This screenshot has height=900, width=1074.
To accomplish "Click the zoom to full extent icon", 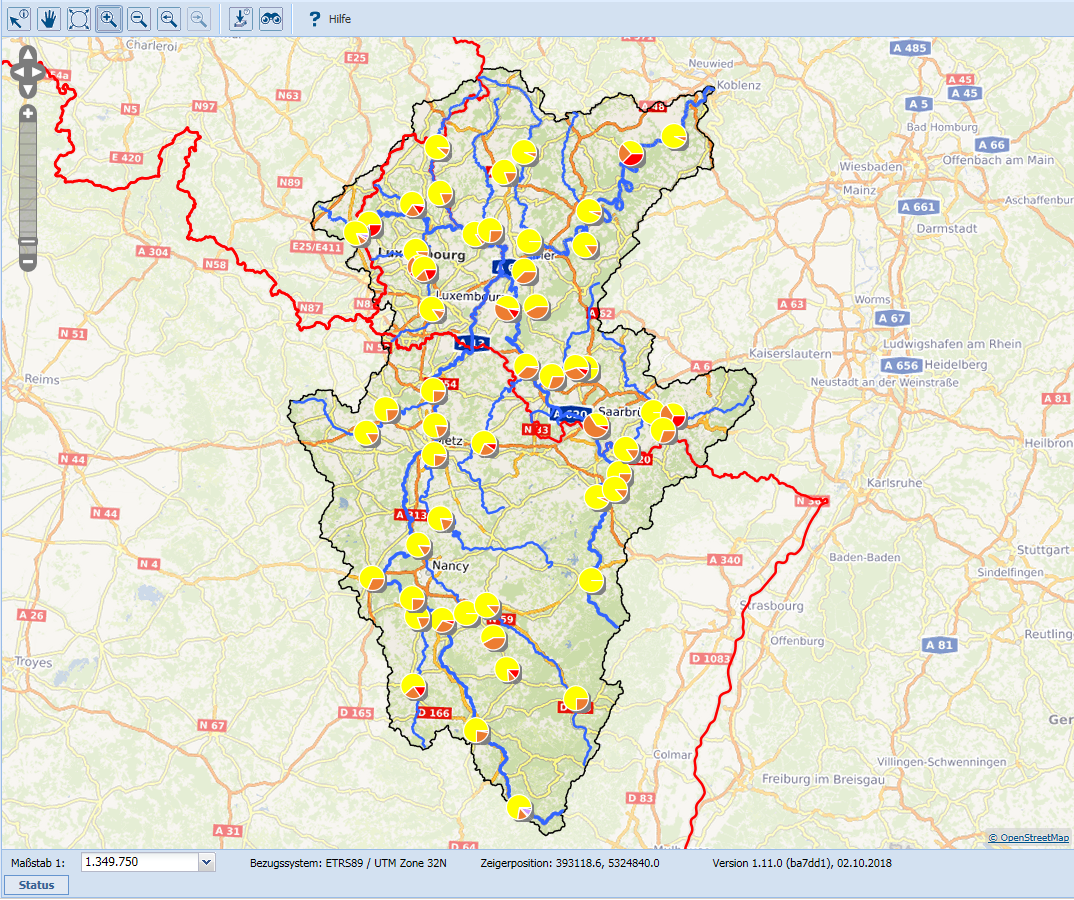I will (79, 19).
